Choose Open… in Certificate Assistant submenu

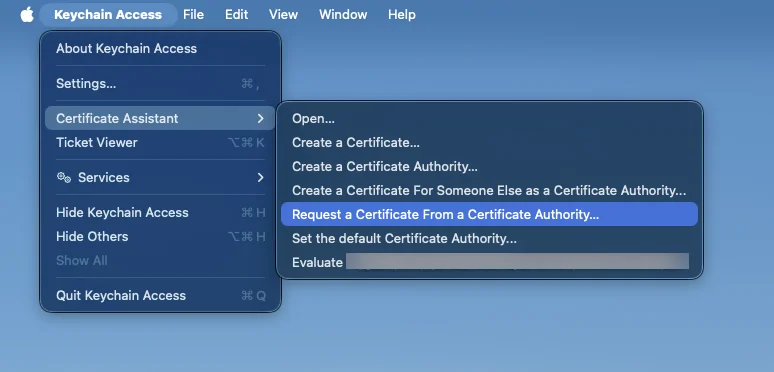pyautogui.click(x=490, y=118)
